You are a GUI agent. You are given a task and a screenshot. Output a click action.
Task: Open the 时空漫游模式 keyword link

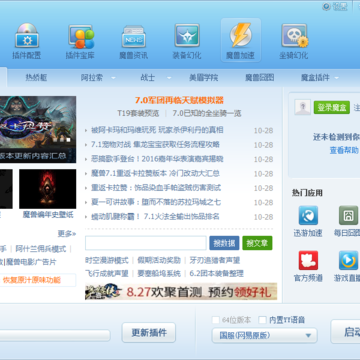107,260
